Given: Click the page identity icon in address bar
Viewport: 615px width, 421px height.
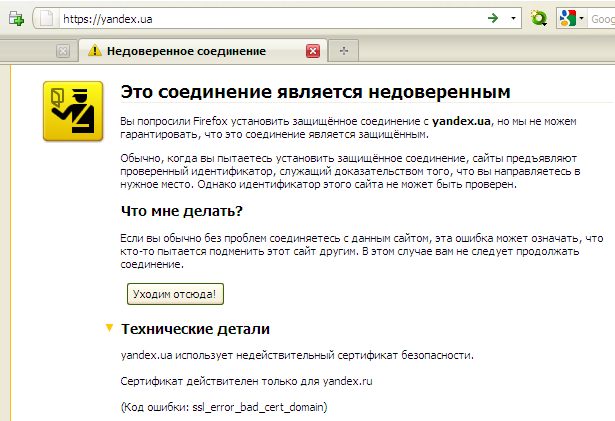Looking at the screenshot, I should pyautogui.click(x=46, y=18).
